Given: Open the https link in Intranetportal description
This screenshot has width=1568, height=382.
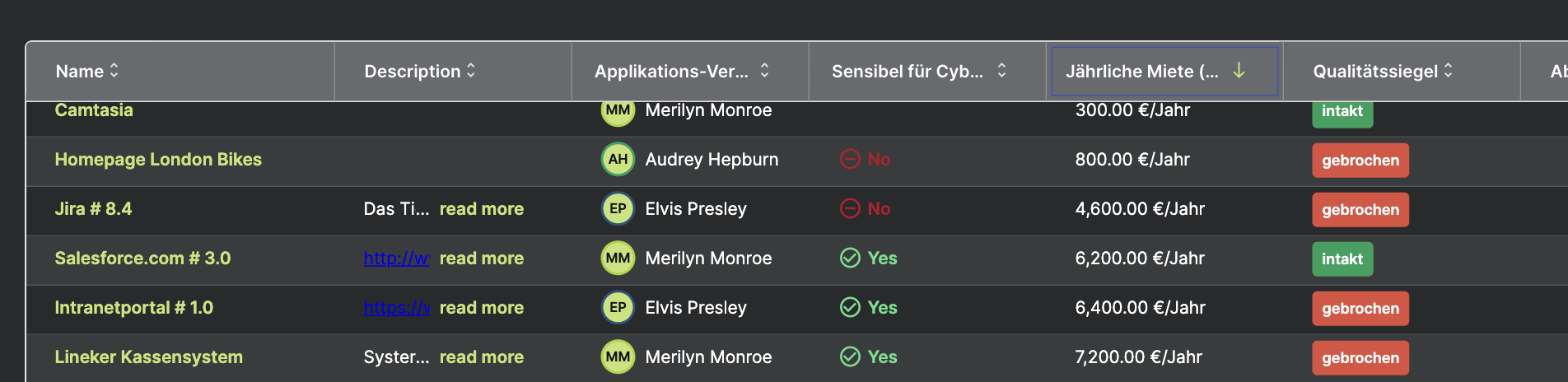Looking at the screenshot, I should tap(396, 308).
